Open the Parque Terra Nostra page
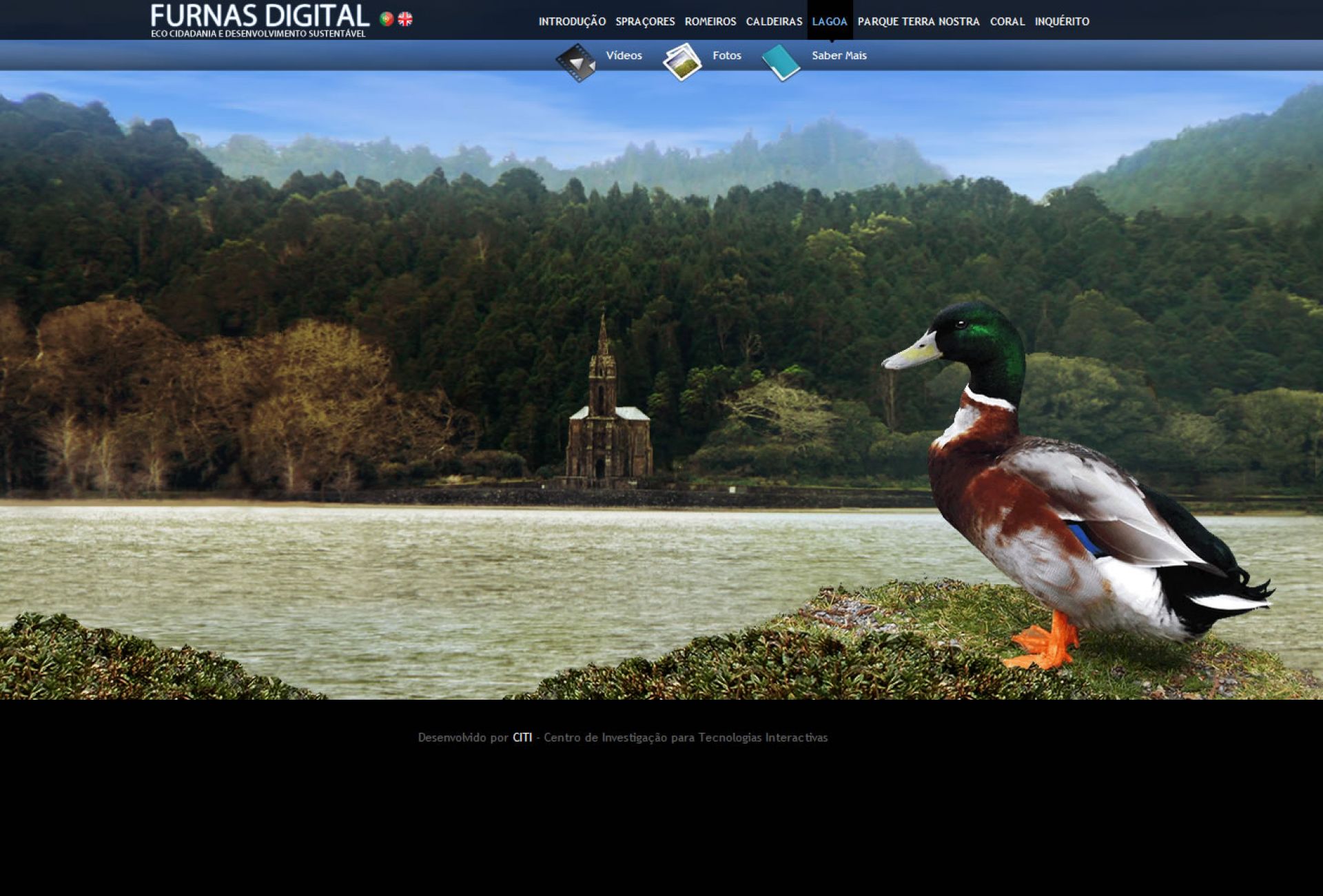 click(919, 21)
